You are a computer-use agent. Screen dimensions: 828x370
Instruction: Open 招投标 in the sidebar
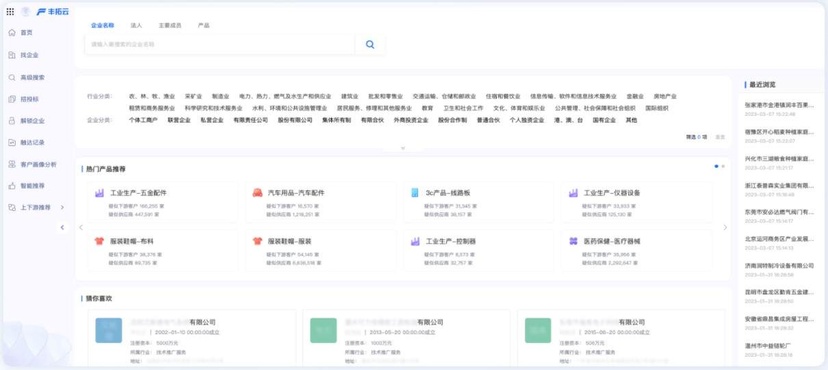click(x=29, y=99)
